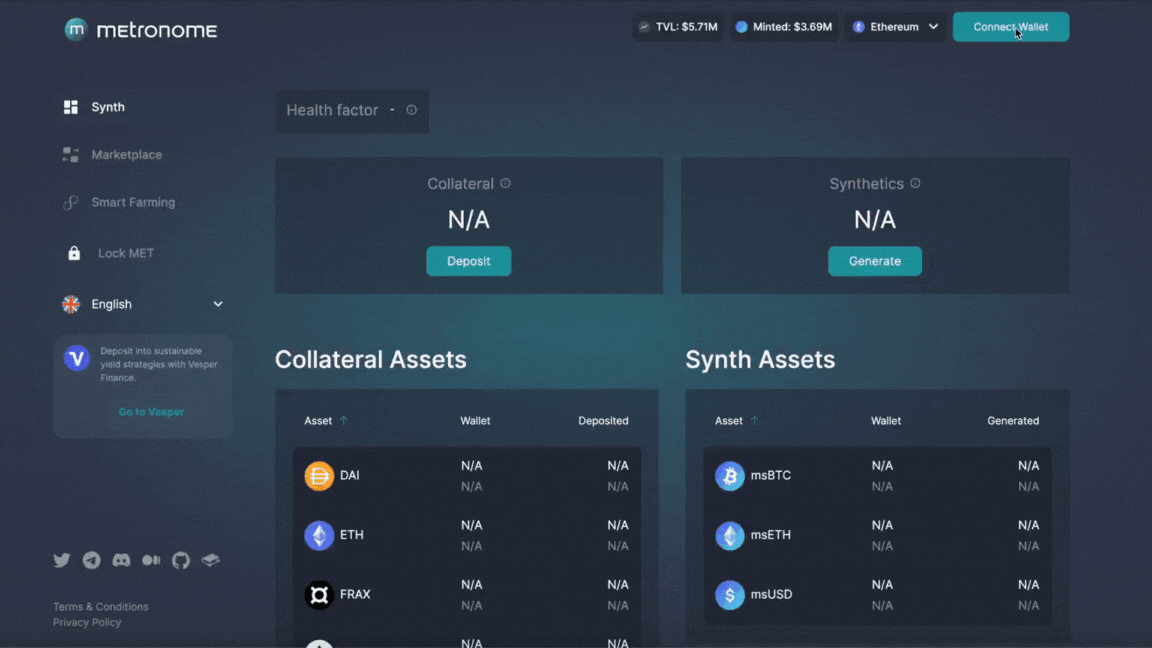Click the Minted: $3.69M stat
The image size is (1152, 648).
click(784, 27)
